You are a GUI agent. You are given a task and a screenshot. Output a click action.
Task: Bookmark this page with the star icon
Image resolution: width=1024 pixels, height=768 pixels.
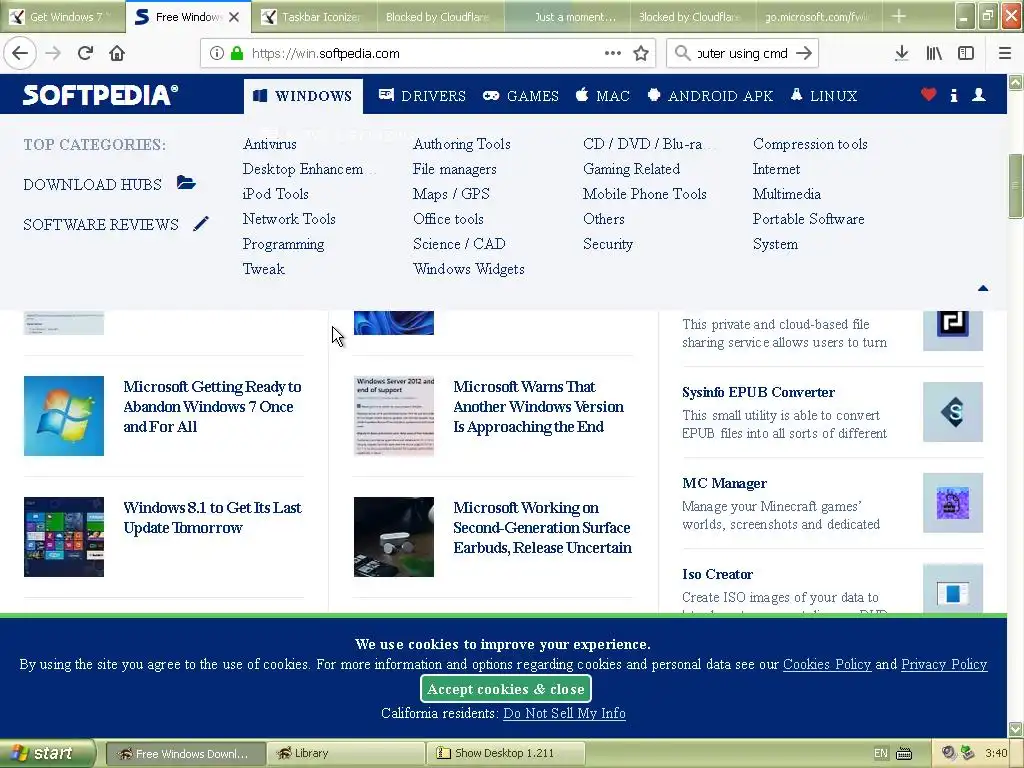pos(641,54)
